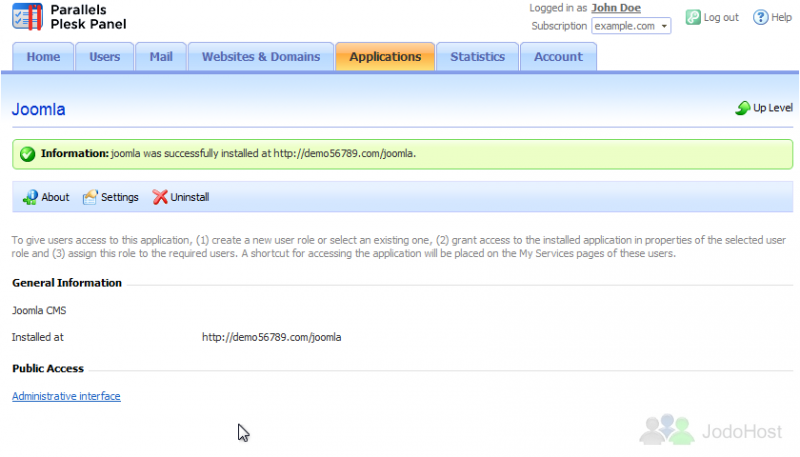Click the Public Access section heading
800x457 pixels.
click(x=48, y=369)
